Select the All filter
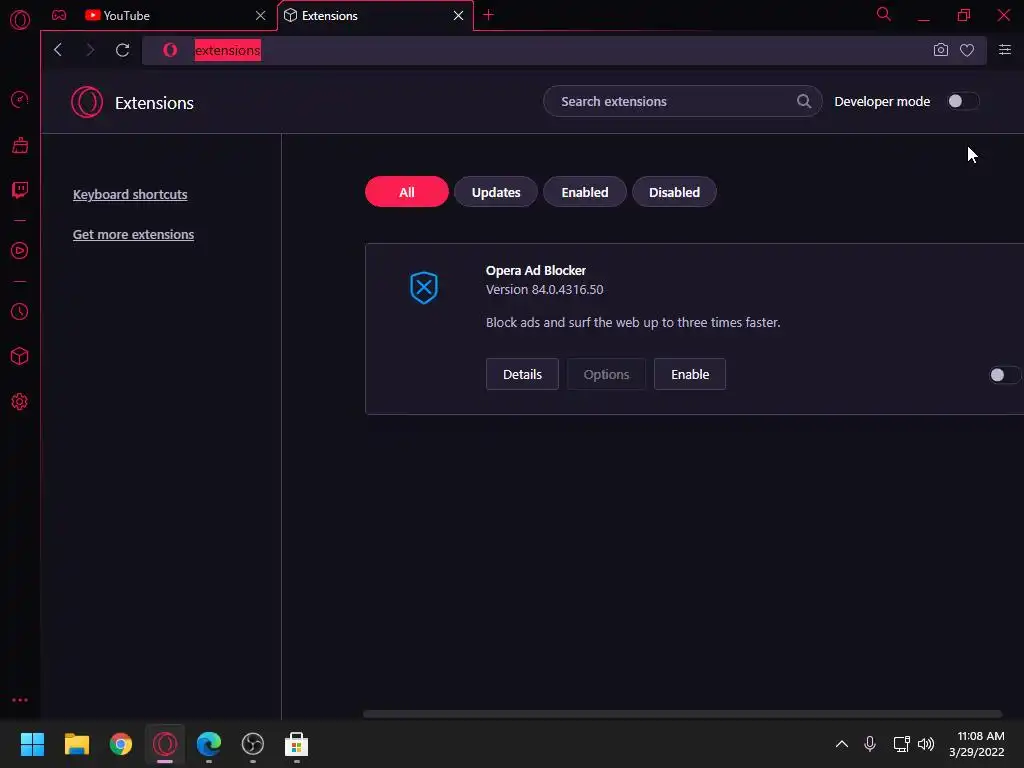1024x768 pixels. 407,192
